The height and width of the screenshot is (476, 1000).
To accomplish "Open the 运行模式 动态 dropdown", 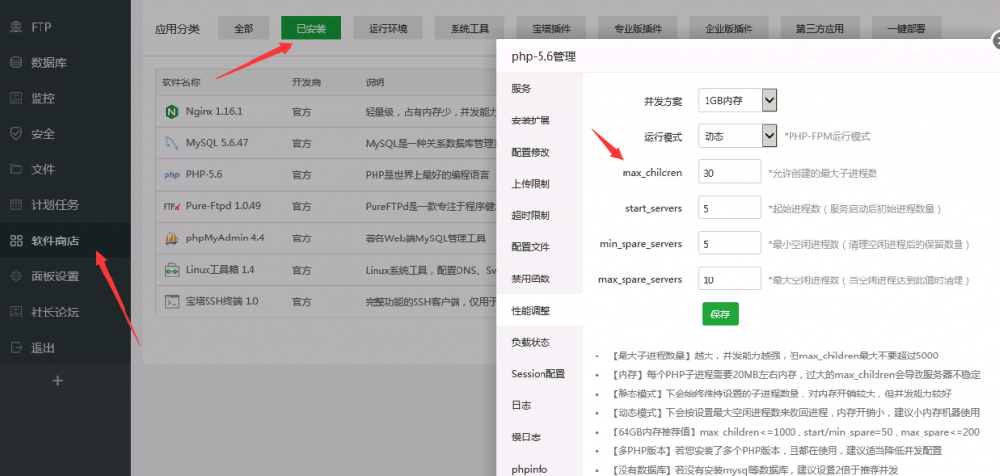I will pos(737,136).
